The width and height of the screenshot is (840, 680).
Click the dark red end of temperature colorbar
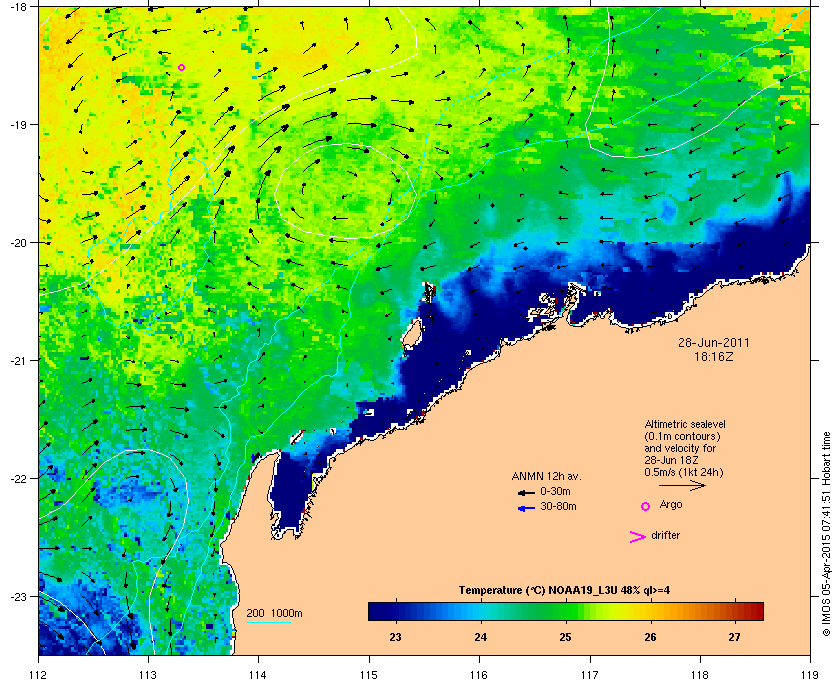pos(756,611)
